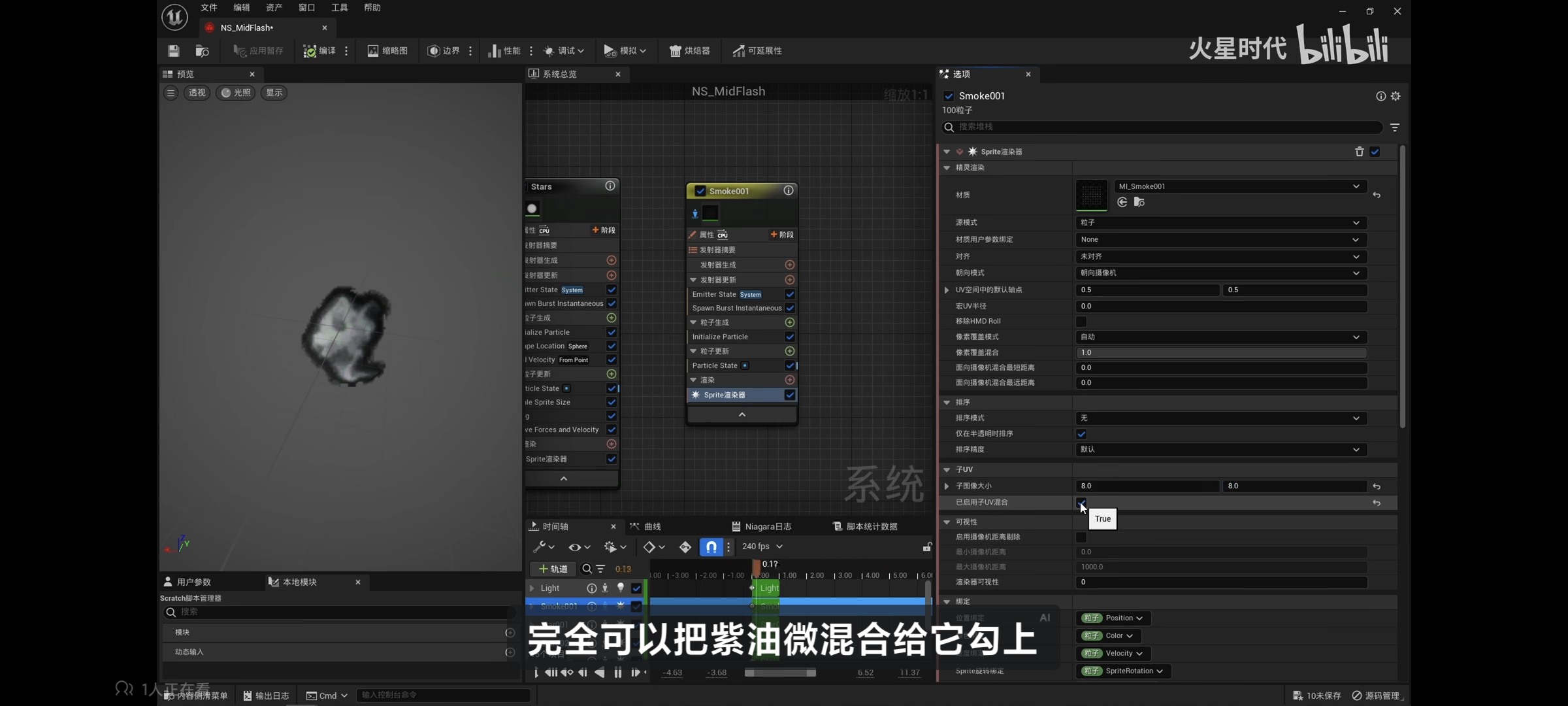Screen dimensions: 1568x706
Task: Open the Window (窗口) menu
Action: (306, 8)
